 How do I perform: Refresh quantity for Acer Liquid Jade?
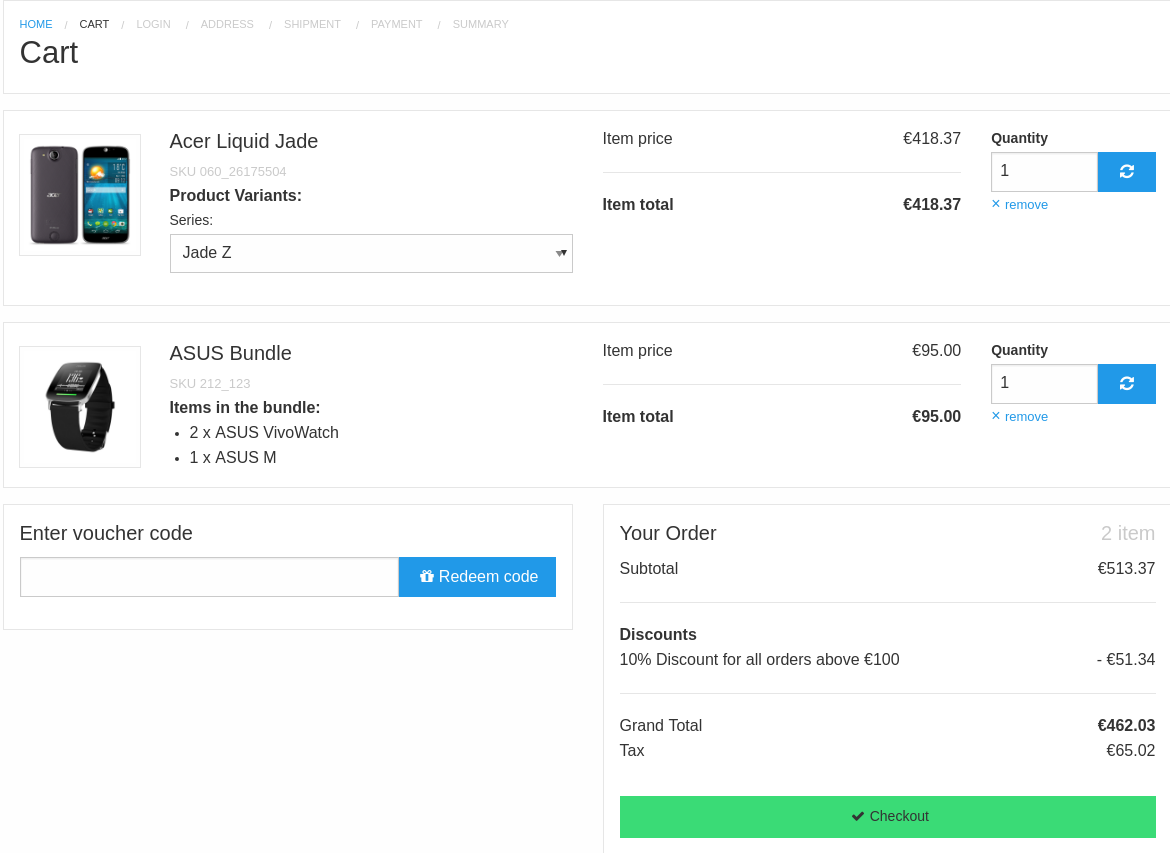[x=1127, y=172]
